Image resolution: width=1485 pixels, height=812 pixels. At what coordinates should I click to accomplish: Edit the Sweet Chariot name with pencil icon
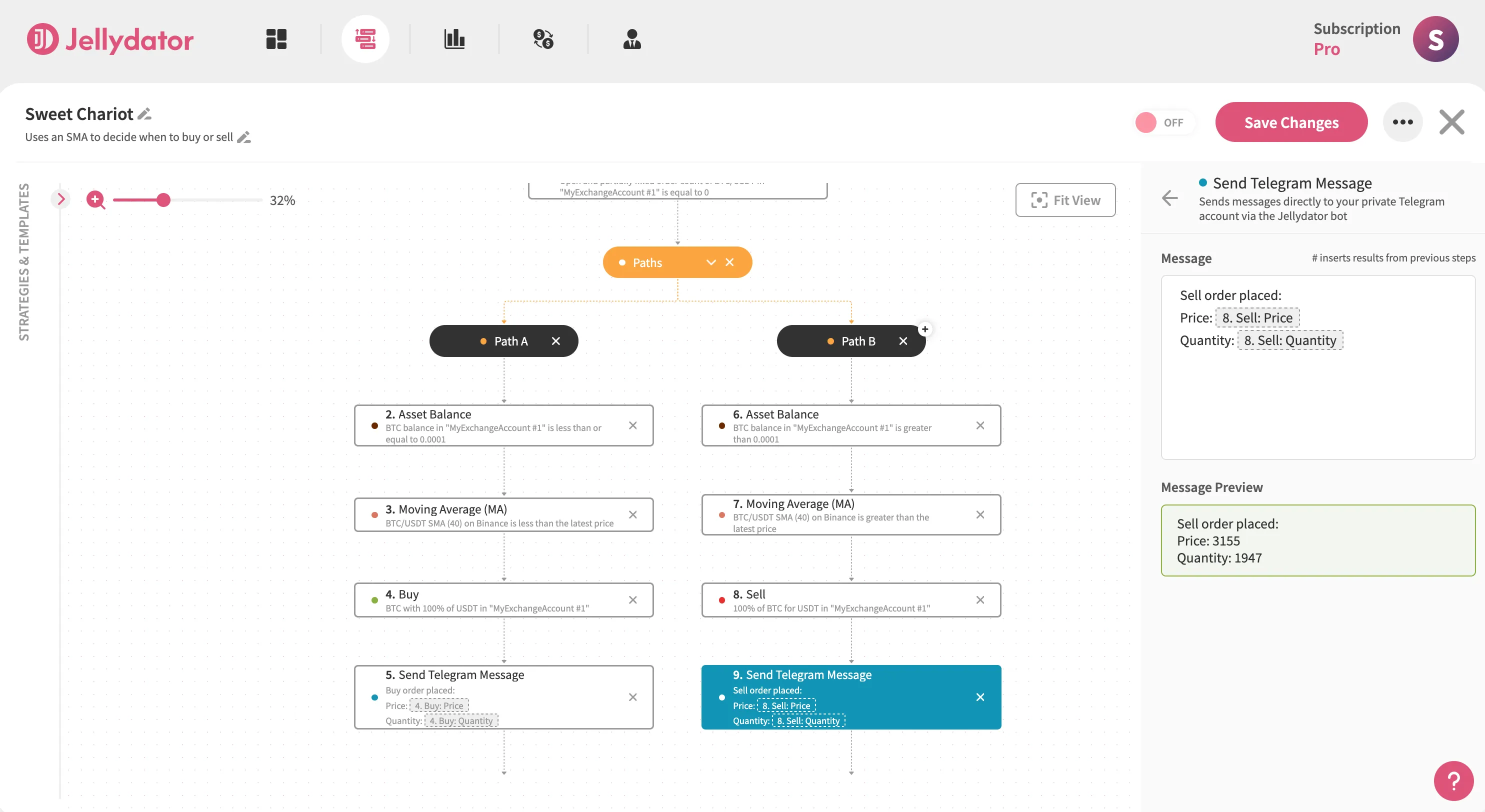pos(144,113)
